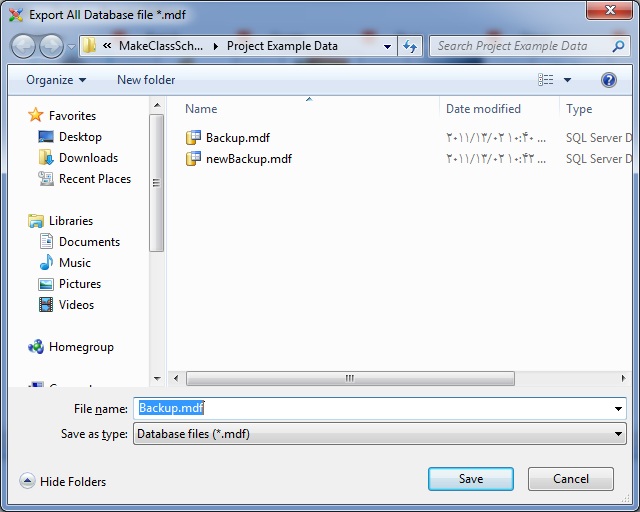Select Project Example Data breadcrumb
Image resolution: width=640 pixels, height=512 pixels.
pyautogui.click(x=282, y=46)
